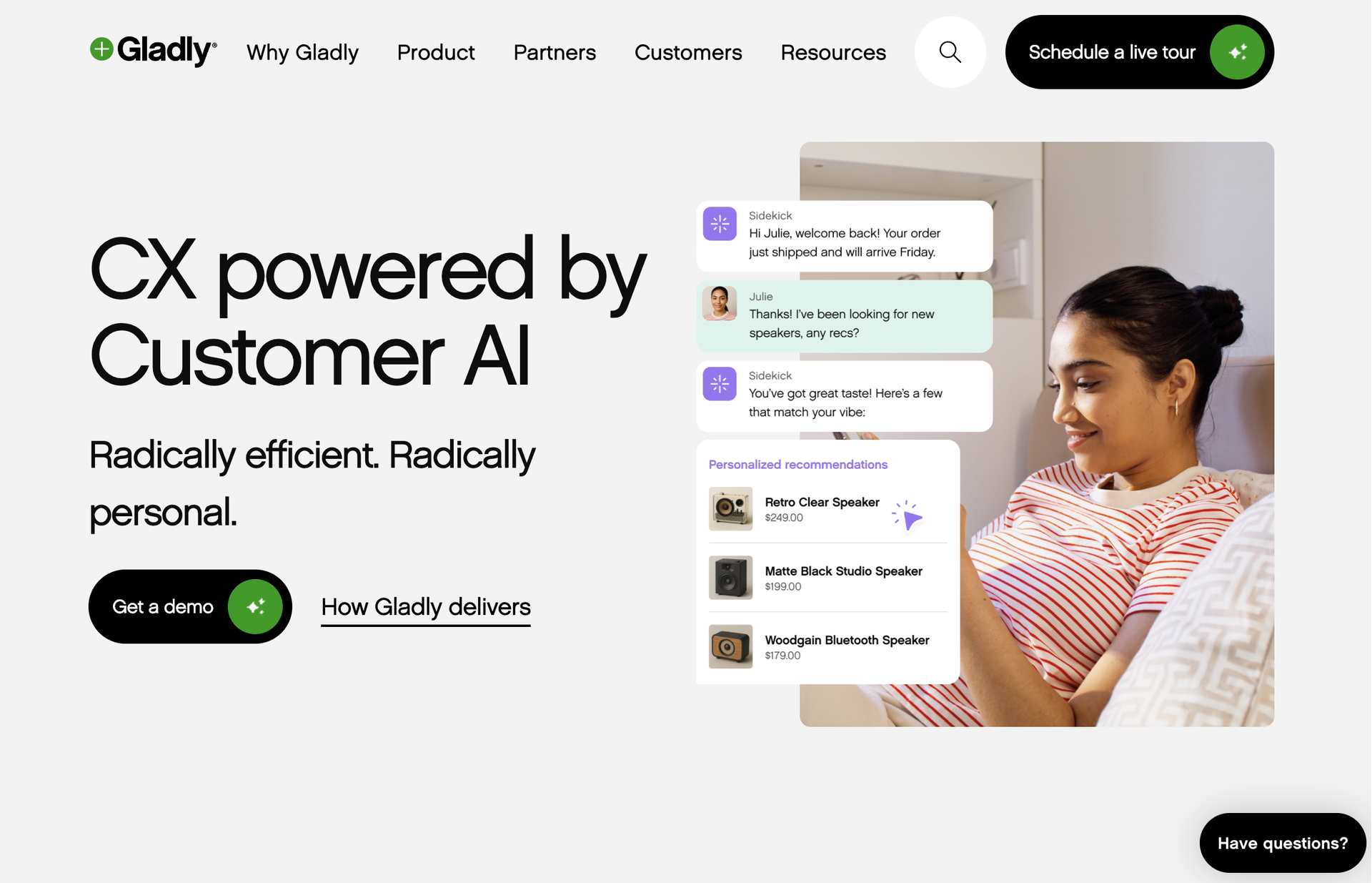Follow the How Gladly delivers link
The image size is (1372, 883).
pyautogui.click(x=426, y=608)
